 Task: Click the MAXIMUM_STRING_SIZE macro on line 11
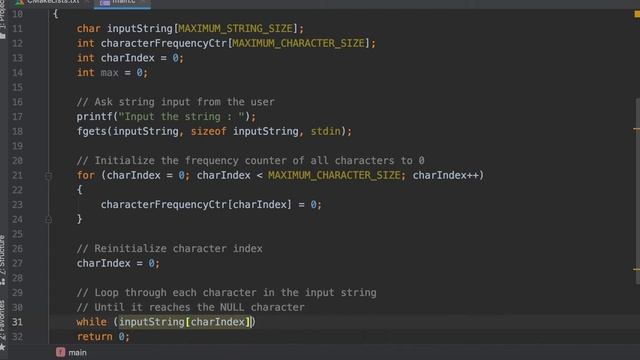[236, 29]
